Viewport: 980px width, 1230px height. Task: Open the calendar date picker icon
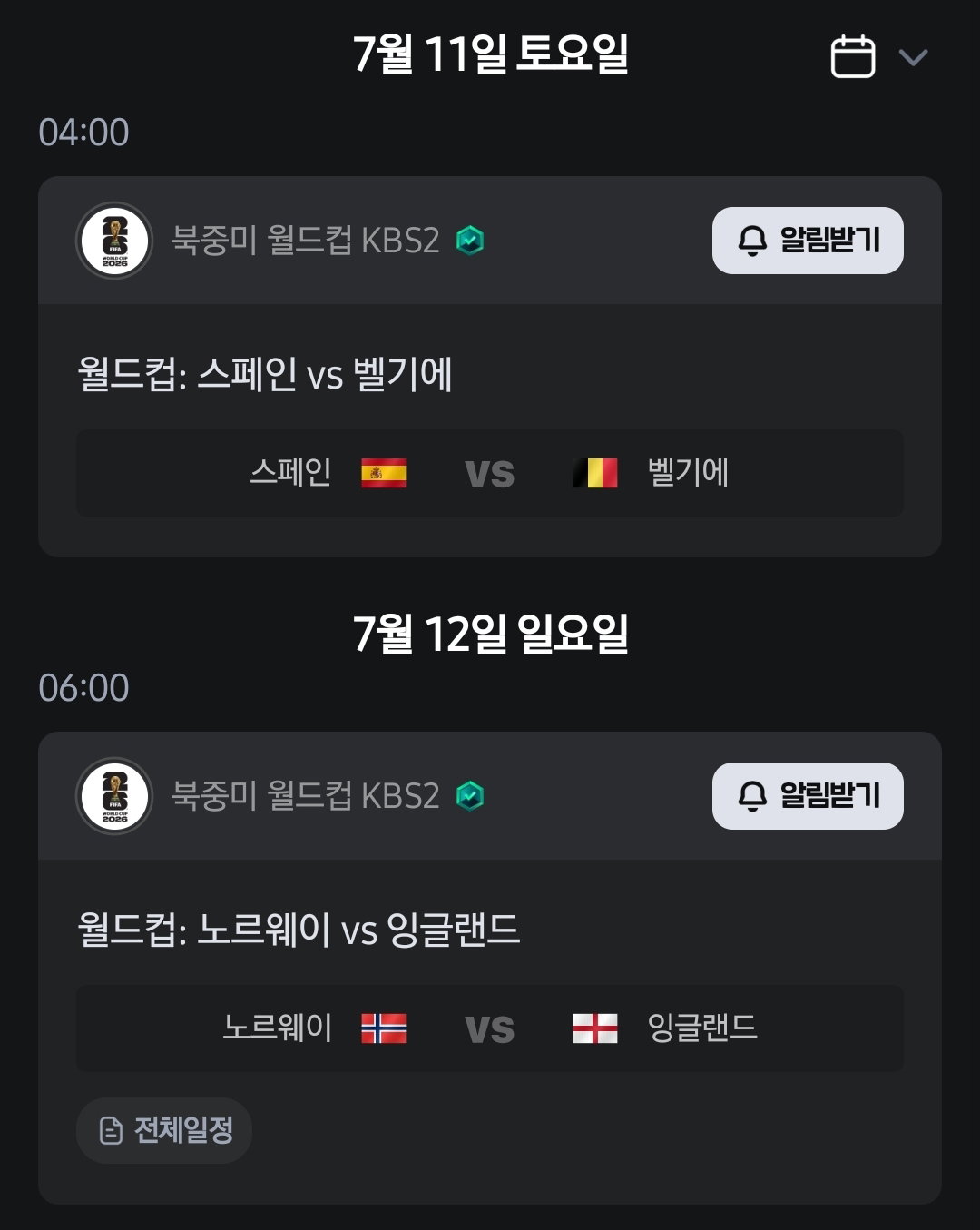click(853, 56)
